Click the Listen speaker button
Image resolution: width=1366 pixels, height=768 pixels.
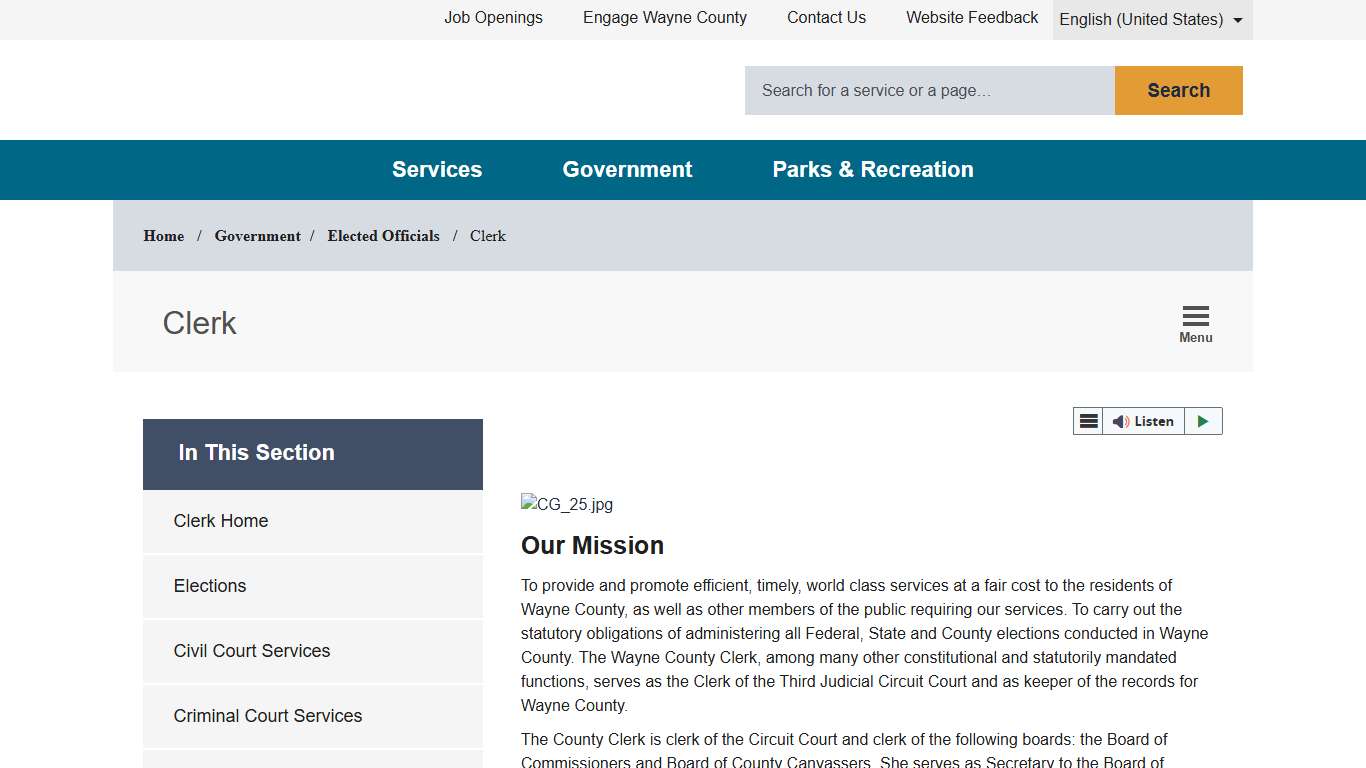pos(1143,421)
